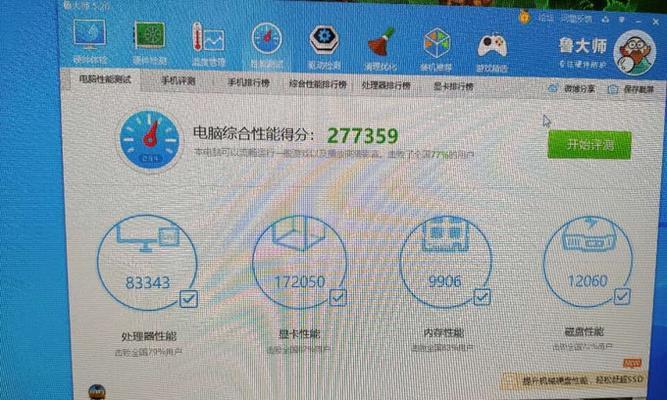Click the graphics cube icon above 172050

pos(298,233)
